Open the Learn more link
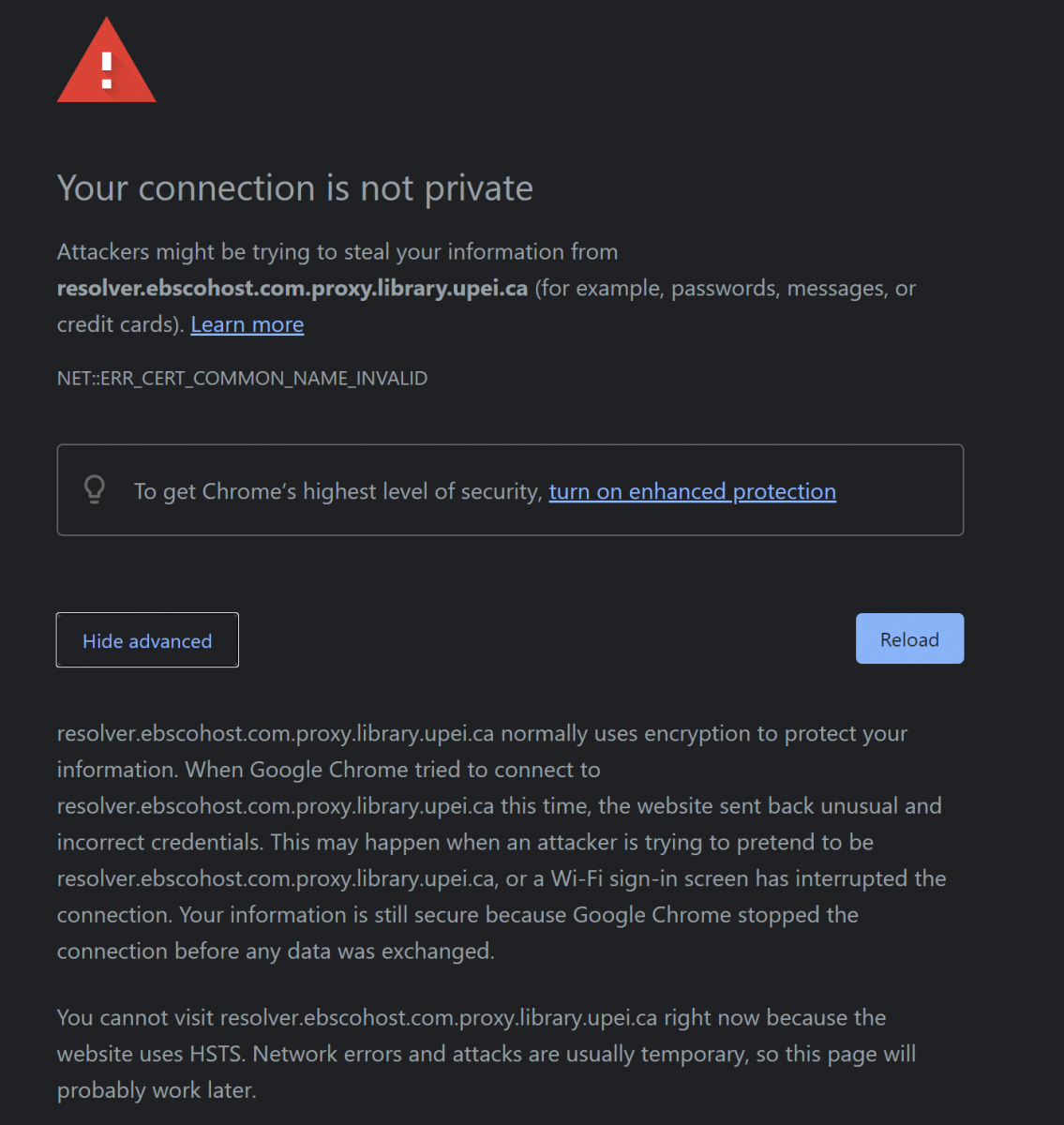 pyautogui.click(x=247, y=324)
